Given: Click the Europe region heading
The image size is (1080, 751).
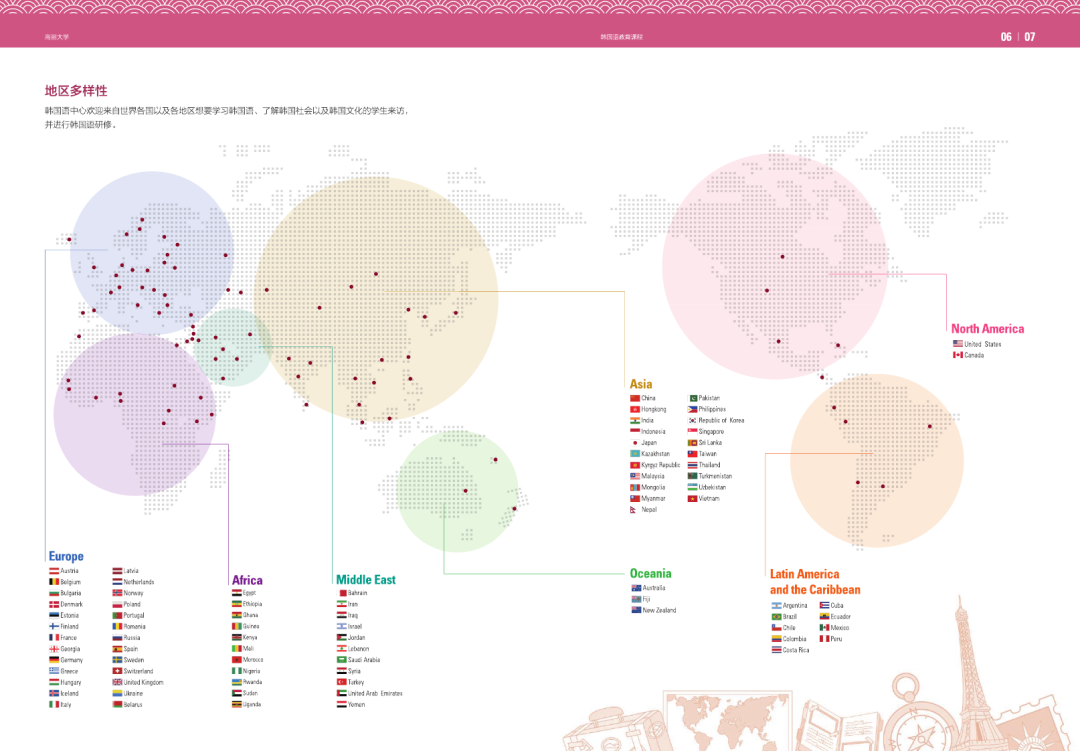Looking at the screenshot, I should (66, 556).
